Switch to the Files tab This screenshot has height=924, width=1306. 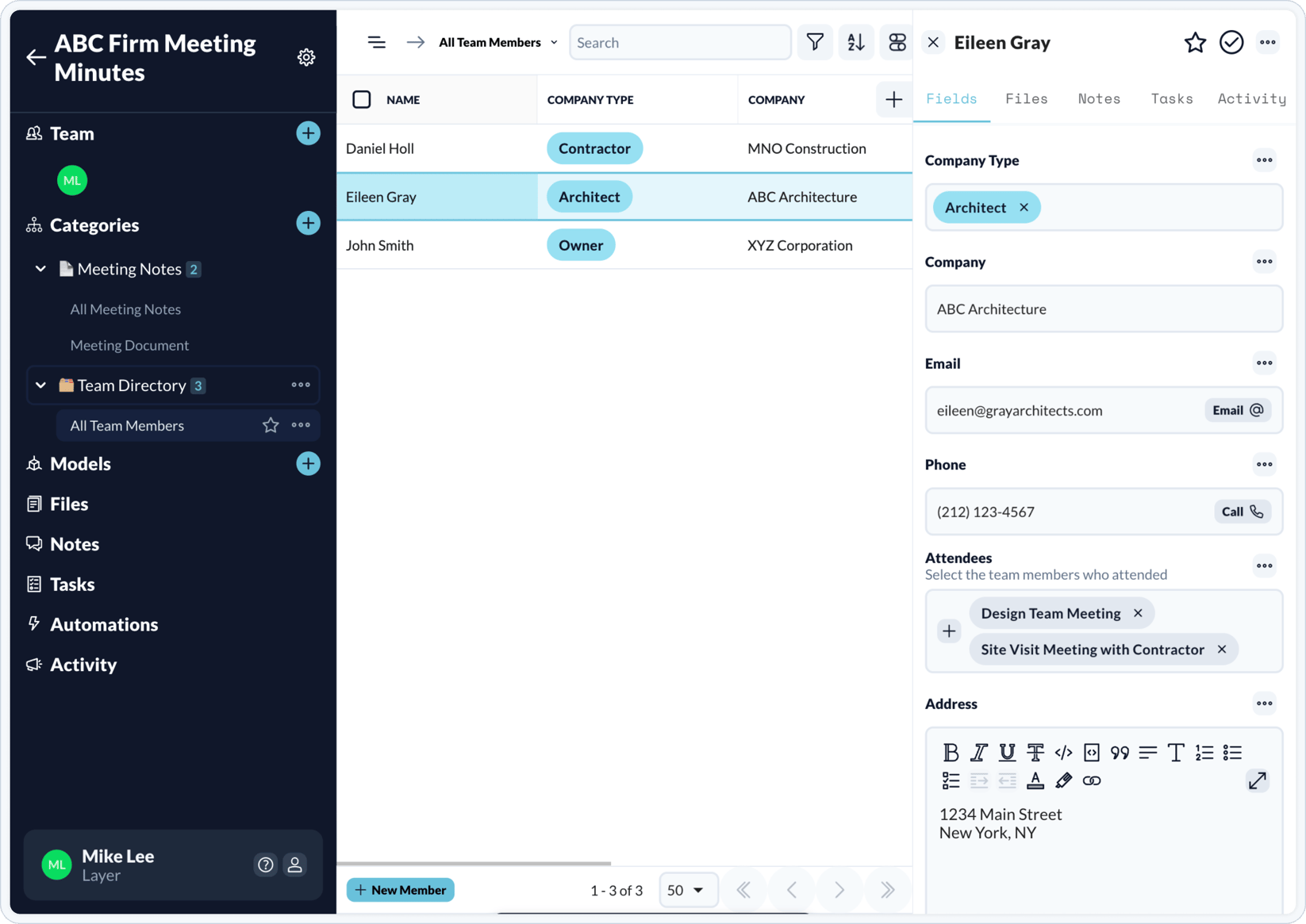[x=1027, y=98]
